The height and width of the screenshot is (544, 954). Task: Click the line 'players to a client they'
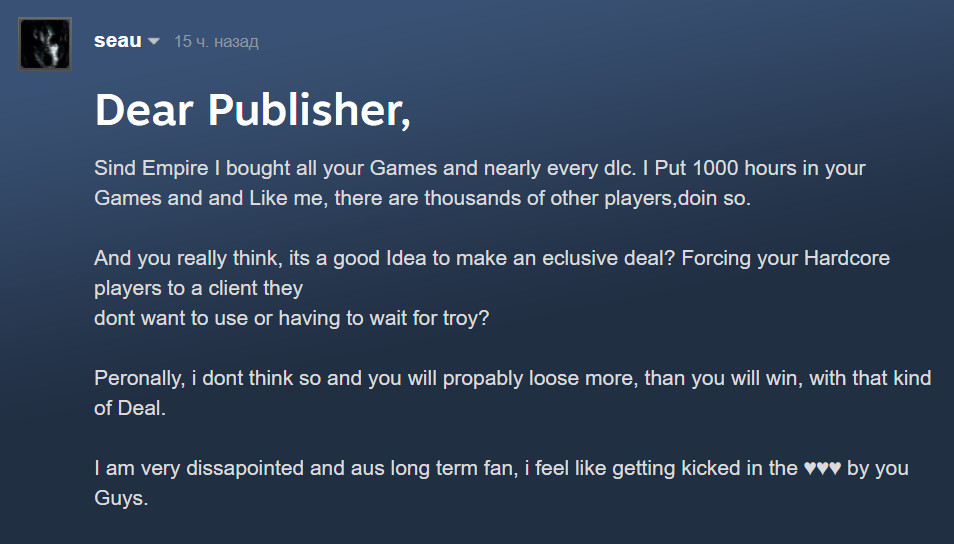tap(198, 288)
